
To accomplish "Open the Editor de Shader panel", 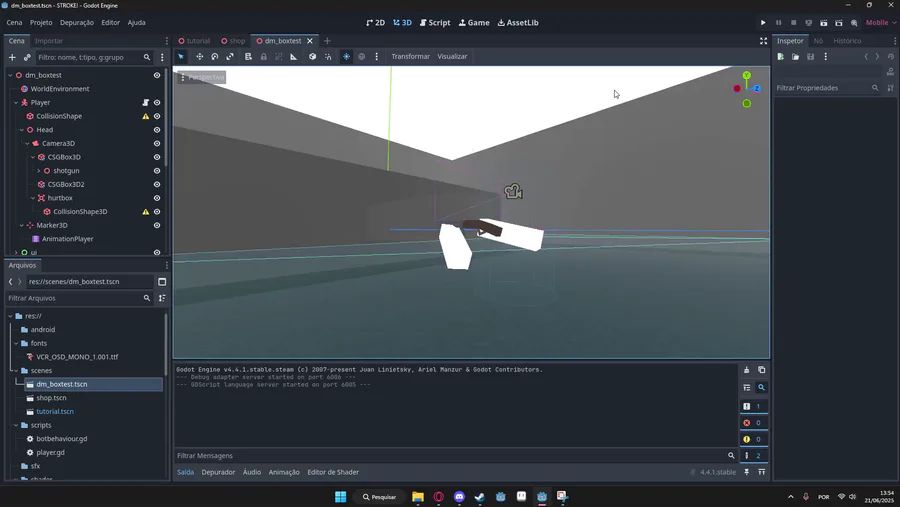I will tap(333, 472).
